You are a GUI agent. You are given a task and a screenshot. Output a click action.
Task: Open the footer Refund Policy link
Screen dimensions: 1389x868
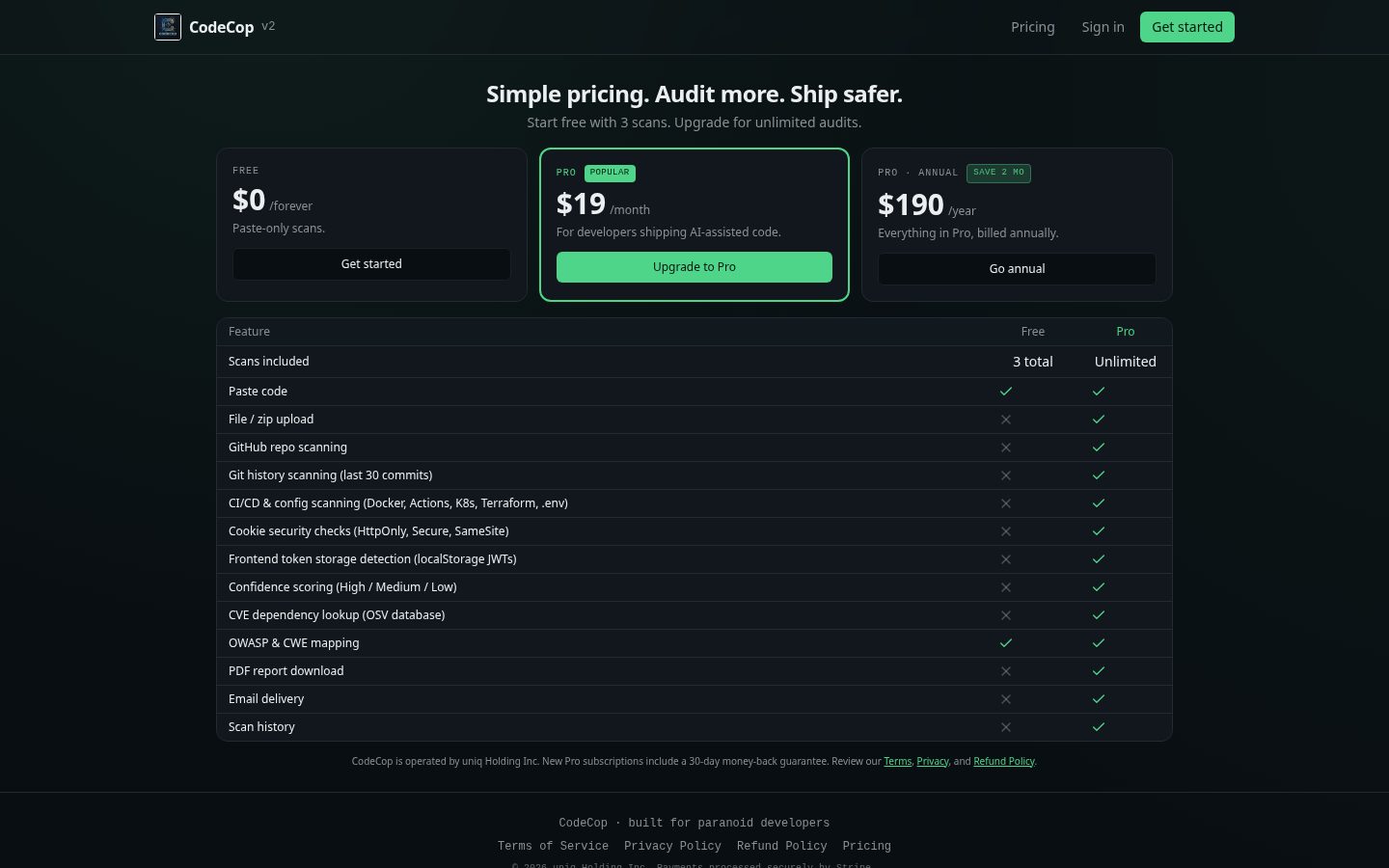point(782,846)
